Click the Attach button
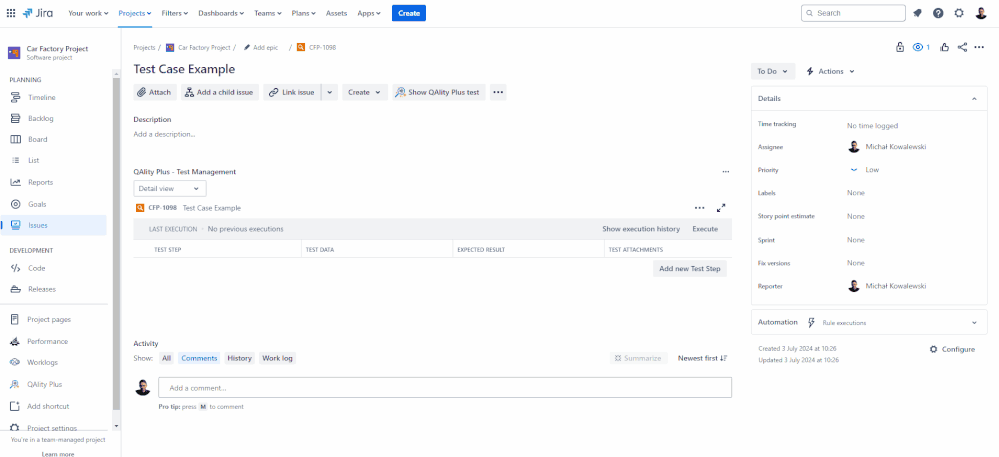Screen dimensions: 999x457 pos(155,92)
